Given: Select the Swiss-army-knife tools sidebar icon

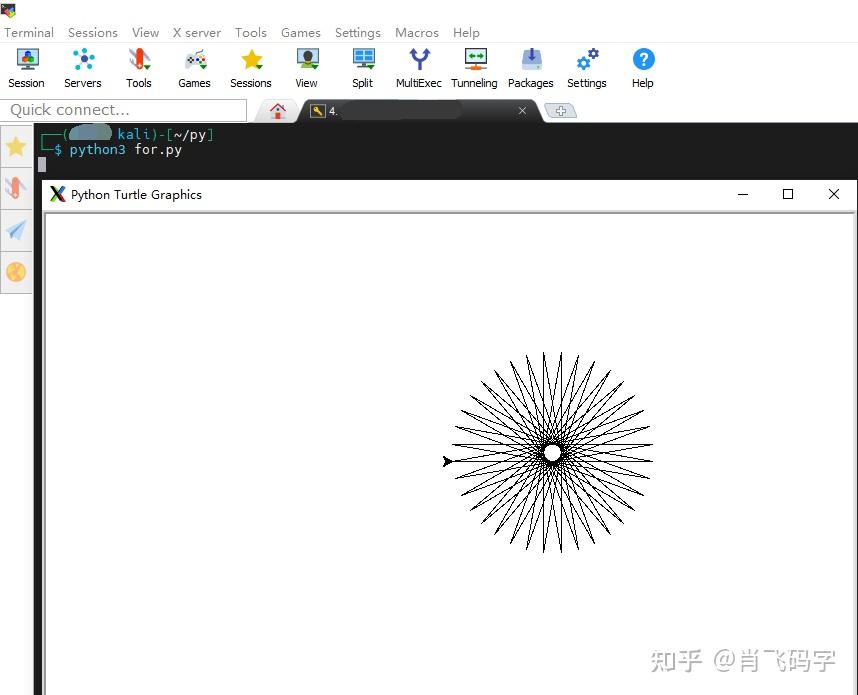Looking at the screenshot, I should tap(16, 188).
